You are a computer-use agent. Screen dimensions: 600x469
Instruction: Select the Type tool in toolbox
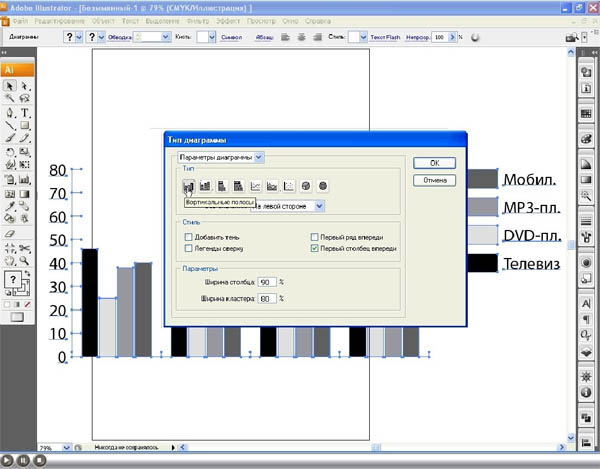click(x=25, y=114)
